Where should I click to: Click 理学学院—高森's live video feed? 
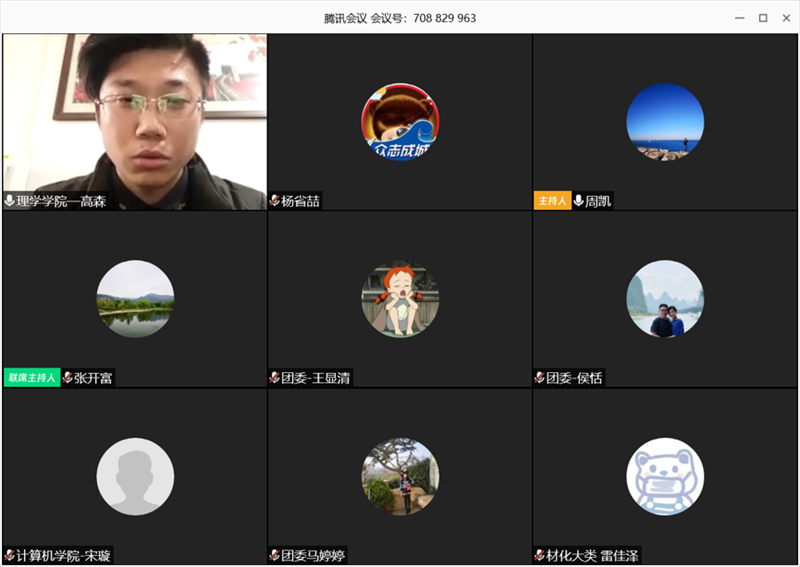[135, 122]
